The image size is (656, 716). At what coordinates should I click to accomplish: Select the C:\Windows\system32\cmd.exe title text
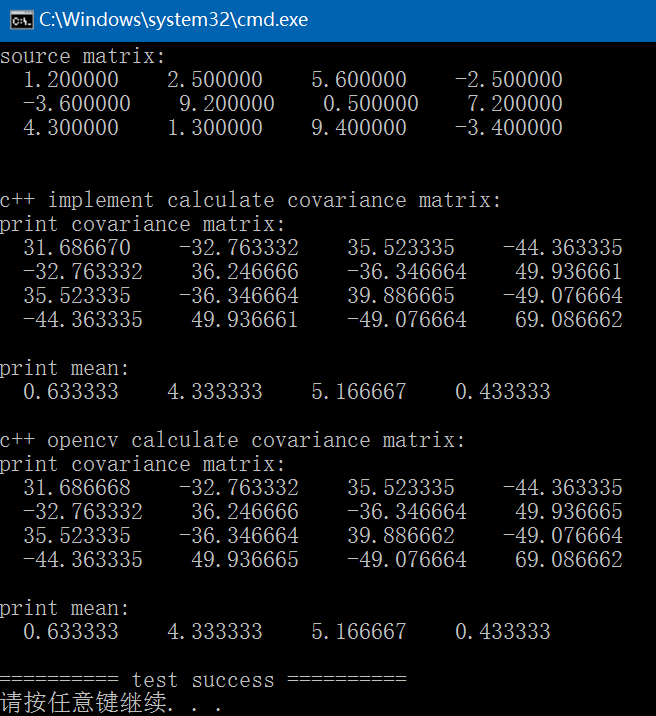pos(173,20)
